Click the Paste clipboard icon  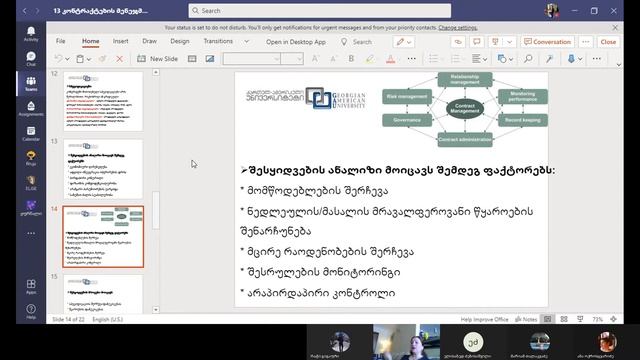coord(80,59)
